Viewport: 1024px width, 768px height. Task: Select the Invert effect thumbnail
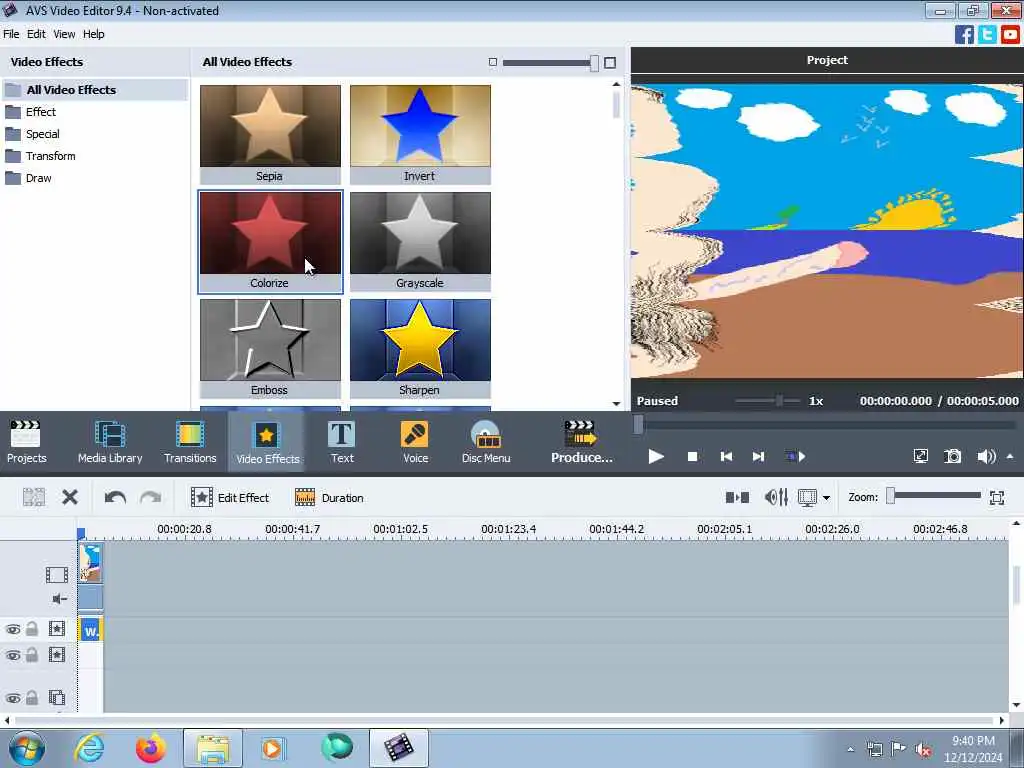click(420, 134)
